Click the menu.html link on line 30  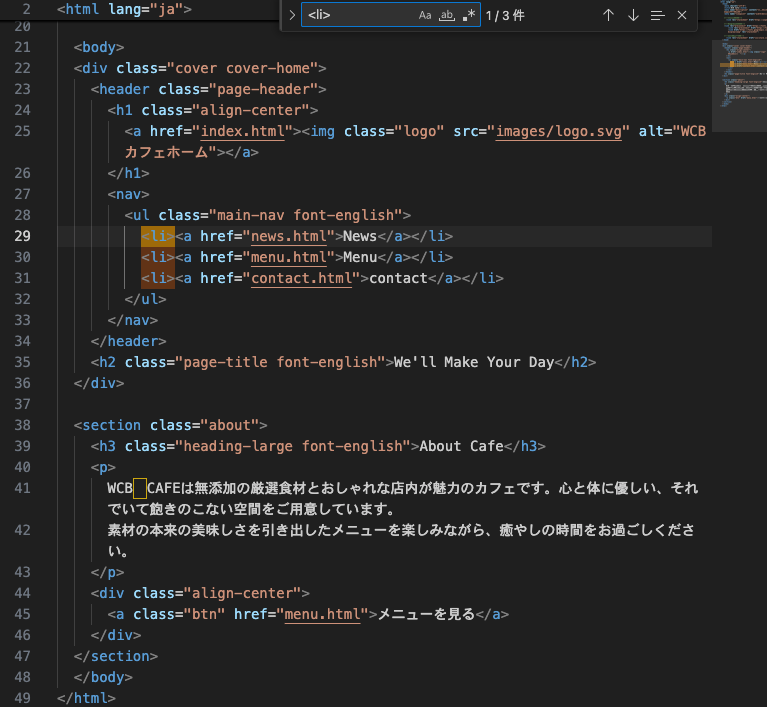pyautogui.click(x=290, y=257)
